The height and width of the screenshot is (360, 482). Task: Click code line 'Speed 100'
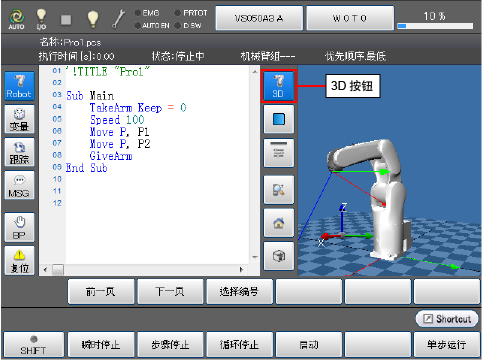[x=117, y=120]
